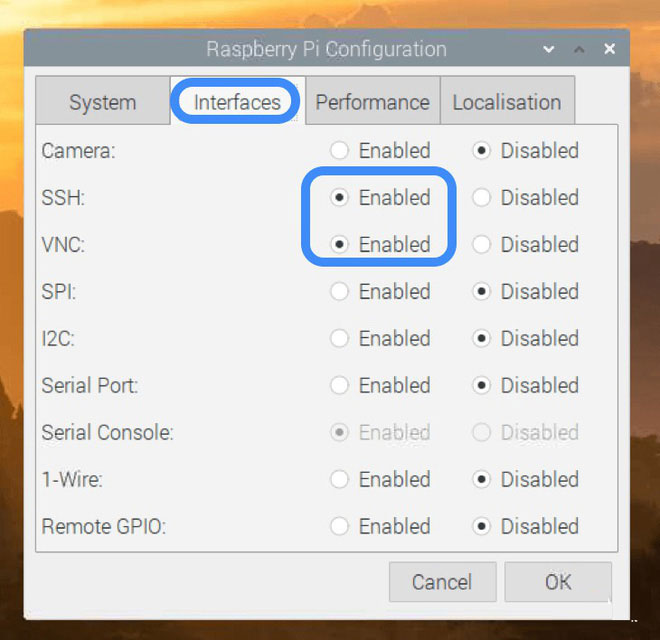Select Disabled for Camera

click(x=482, y=151)
